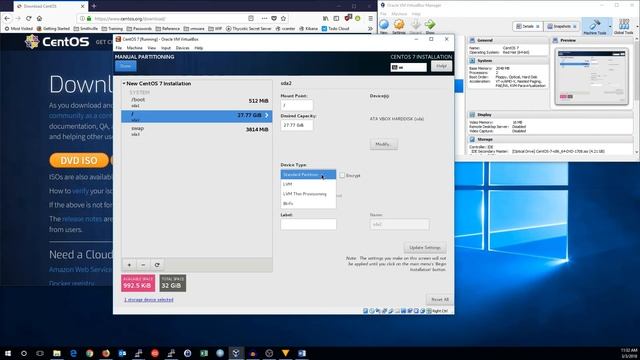The height and width of the screenshot is (360, 640).
Task: Click the Discard arrow in VirtualBox Manager
Action: coord(416,26)
